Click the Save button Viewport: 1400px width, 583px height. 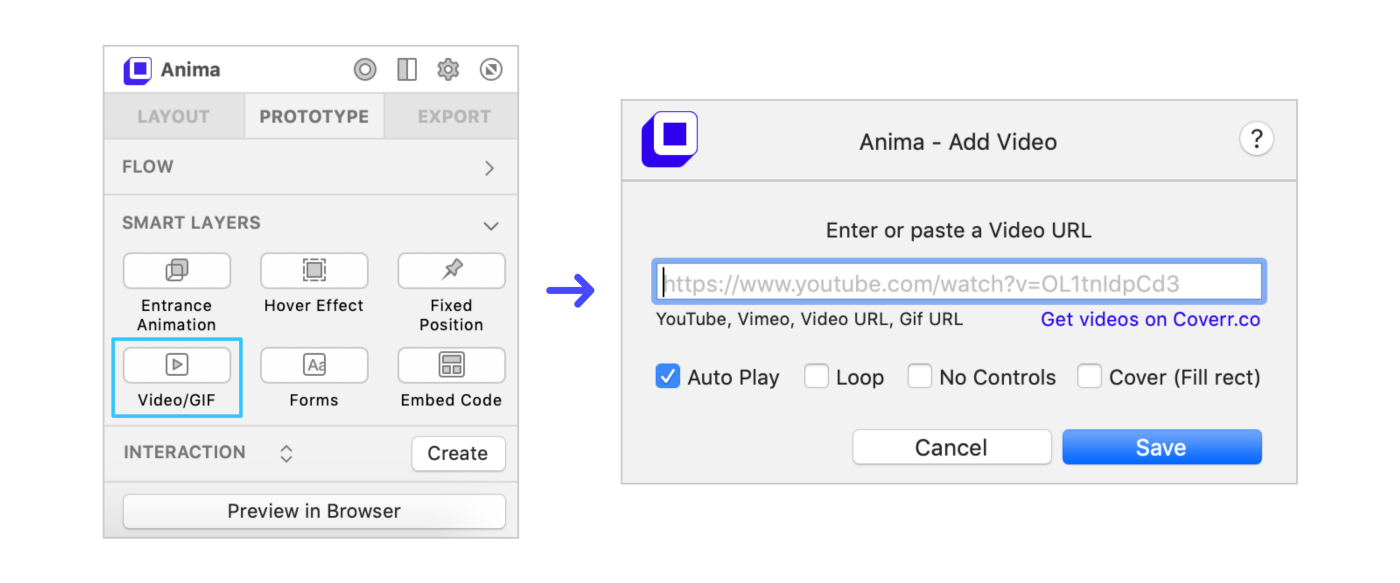pyautogui.click(x=1161, y=447)
